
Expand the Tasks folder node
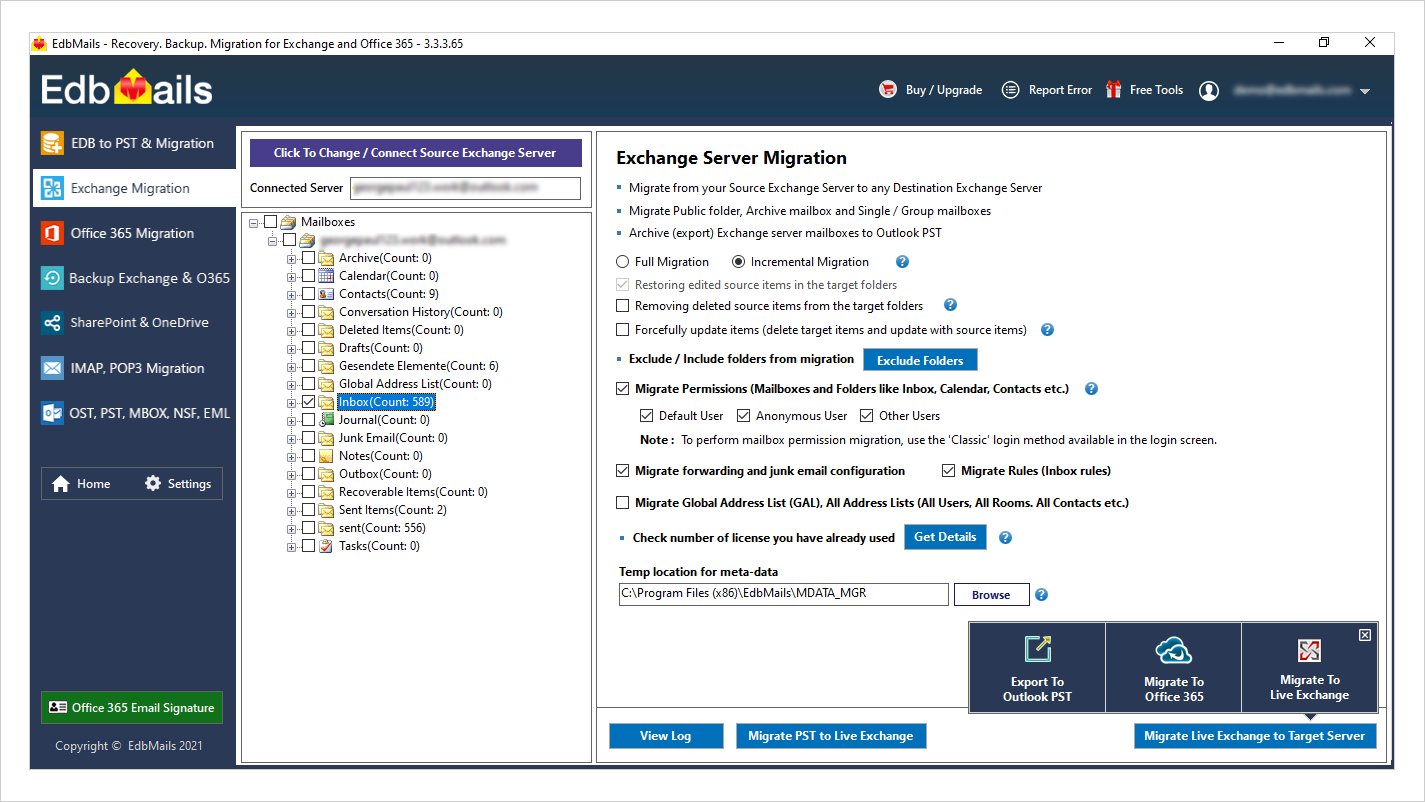coord(292,546)
